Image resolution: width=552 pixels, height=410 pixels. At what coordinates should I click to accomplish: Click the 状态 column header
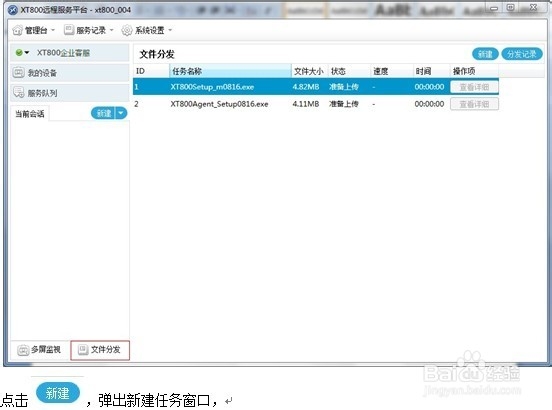click(349, 71)
